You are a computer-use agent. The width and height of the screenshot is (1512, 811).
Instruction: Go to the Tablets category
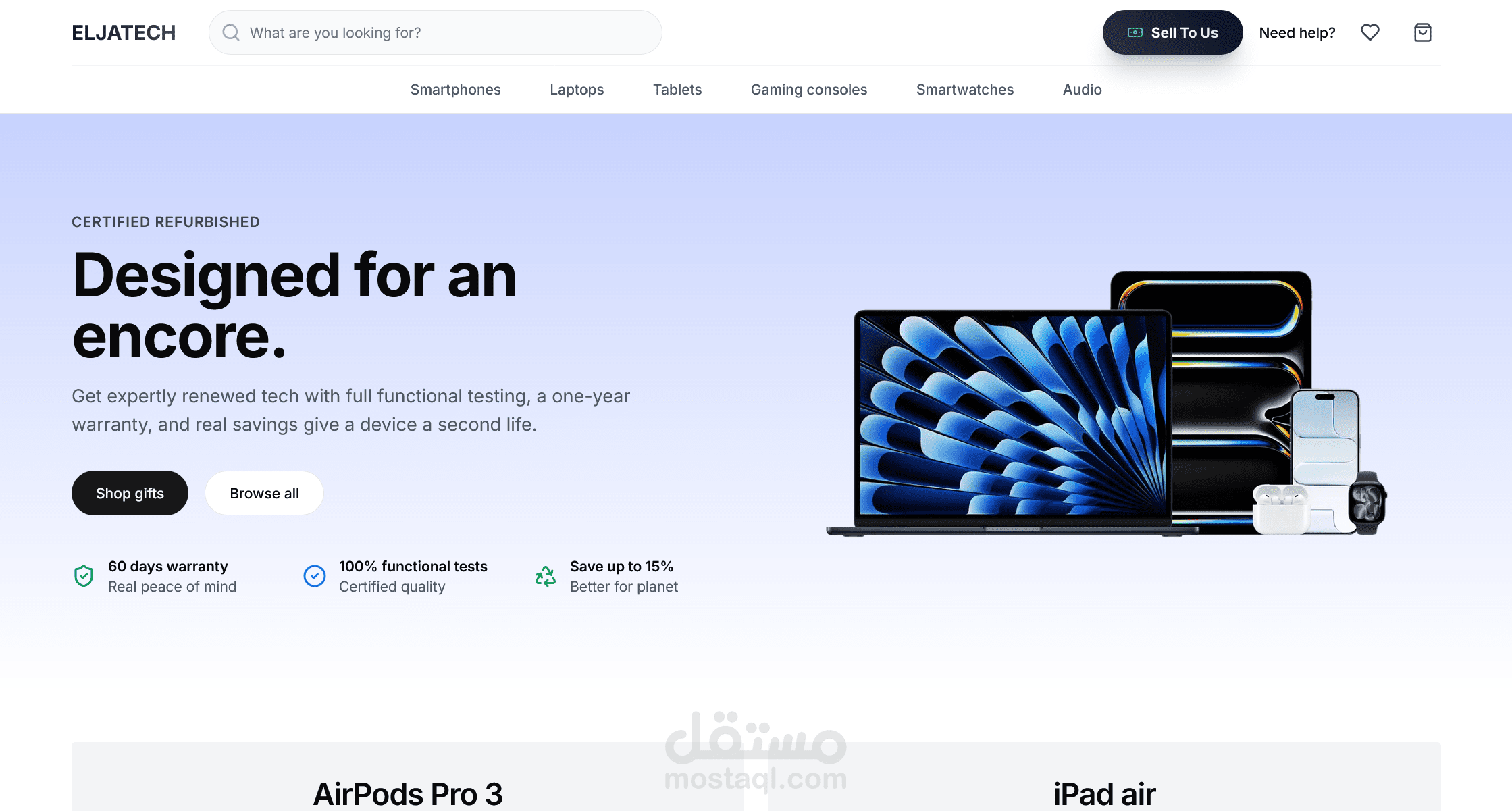tap(677, 90)
